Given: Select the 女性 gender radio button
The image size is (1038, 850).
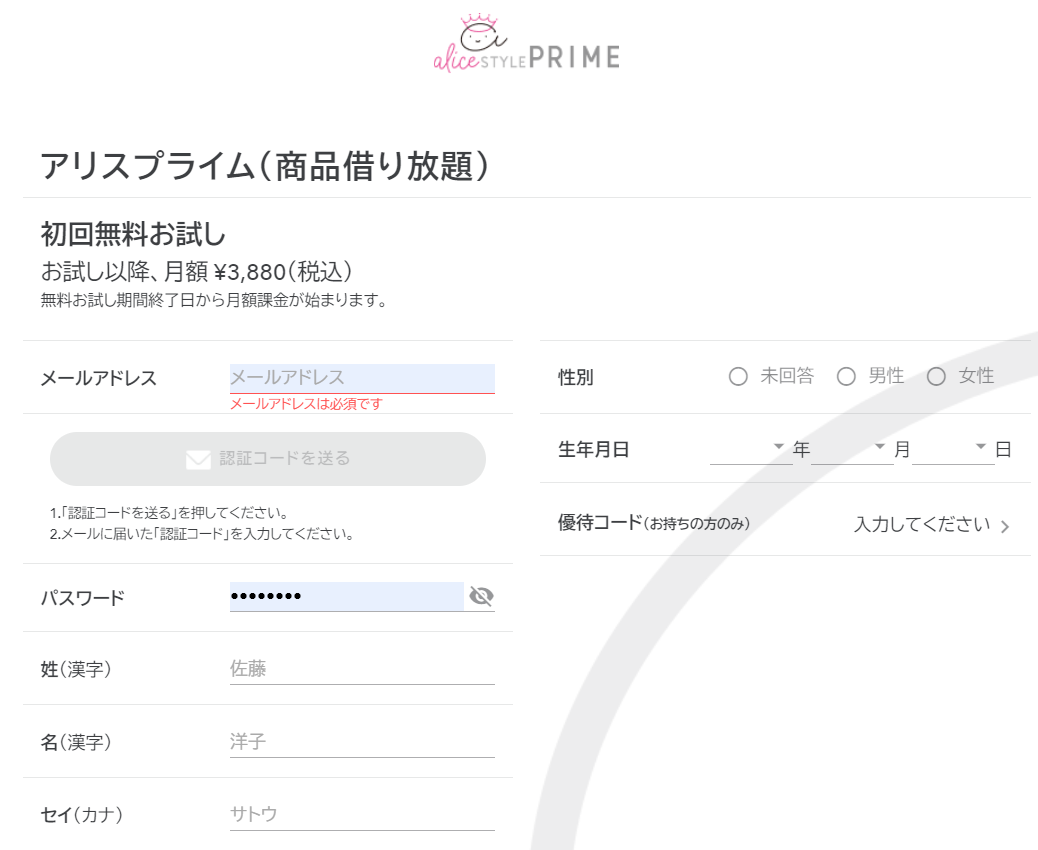Looking at the screenshot, I should click(936, 377).
